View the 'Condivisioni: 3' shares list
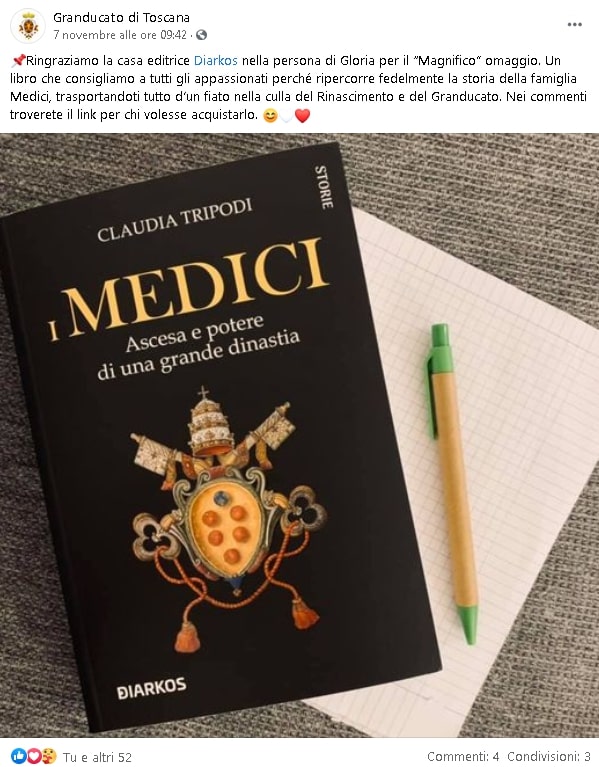 (549, 757)
